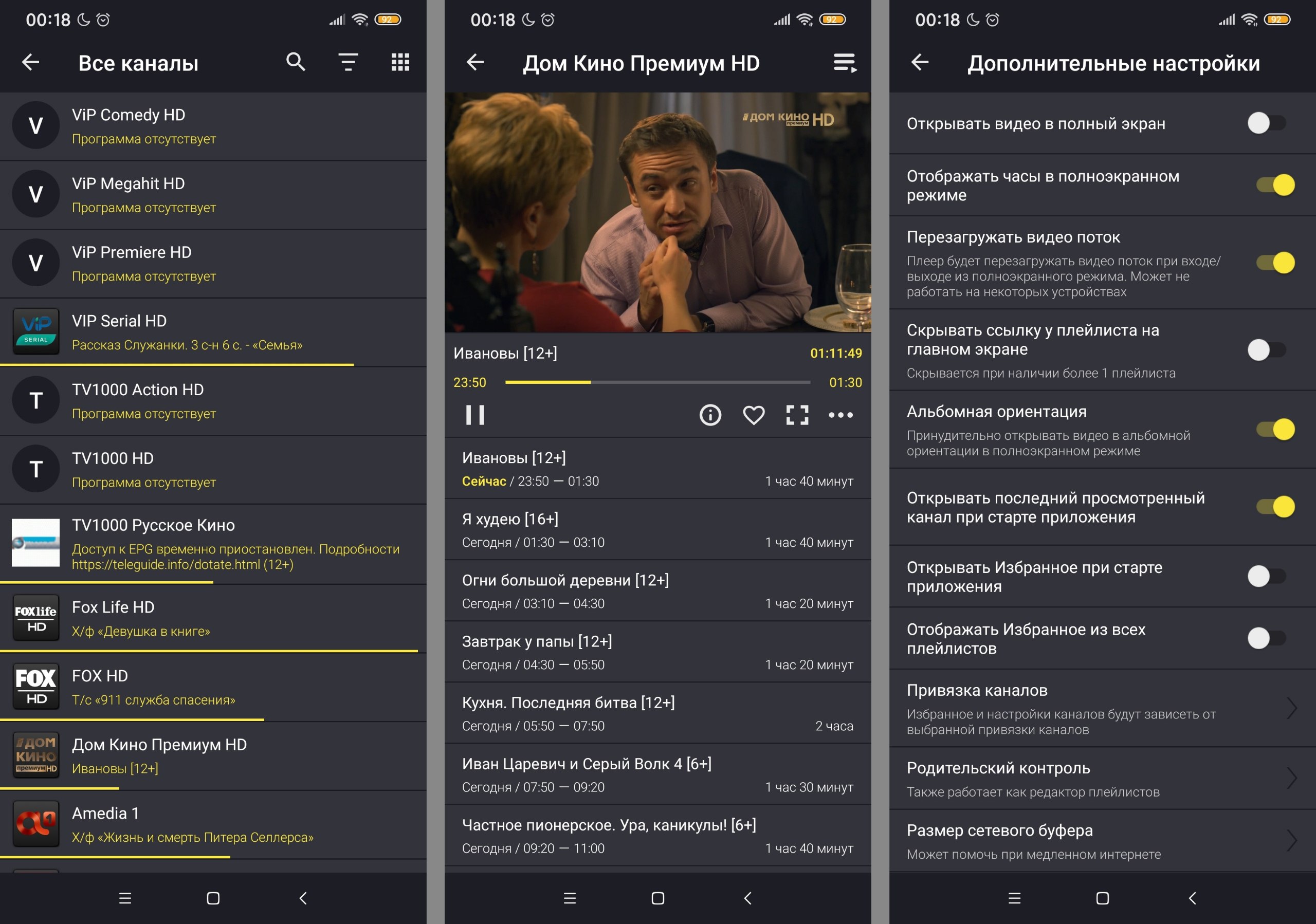The width and height of the screenshot is (1316, 924).
Task: Enable Отображать Избранное из всех плейлистов
Action: 1267,638
